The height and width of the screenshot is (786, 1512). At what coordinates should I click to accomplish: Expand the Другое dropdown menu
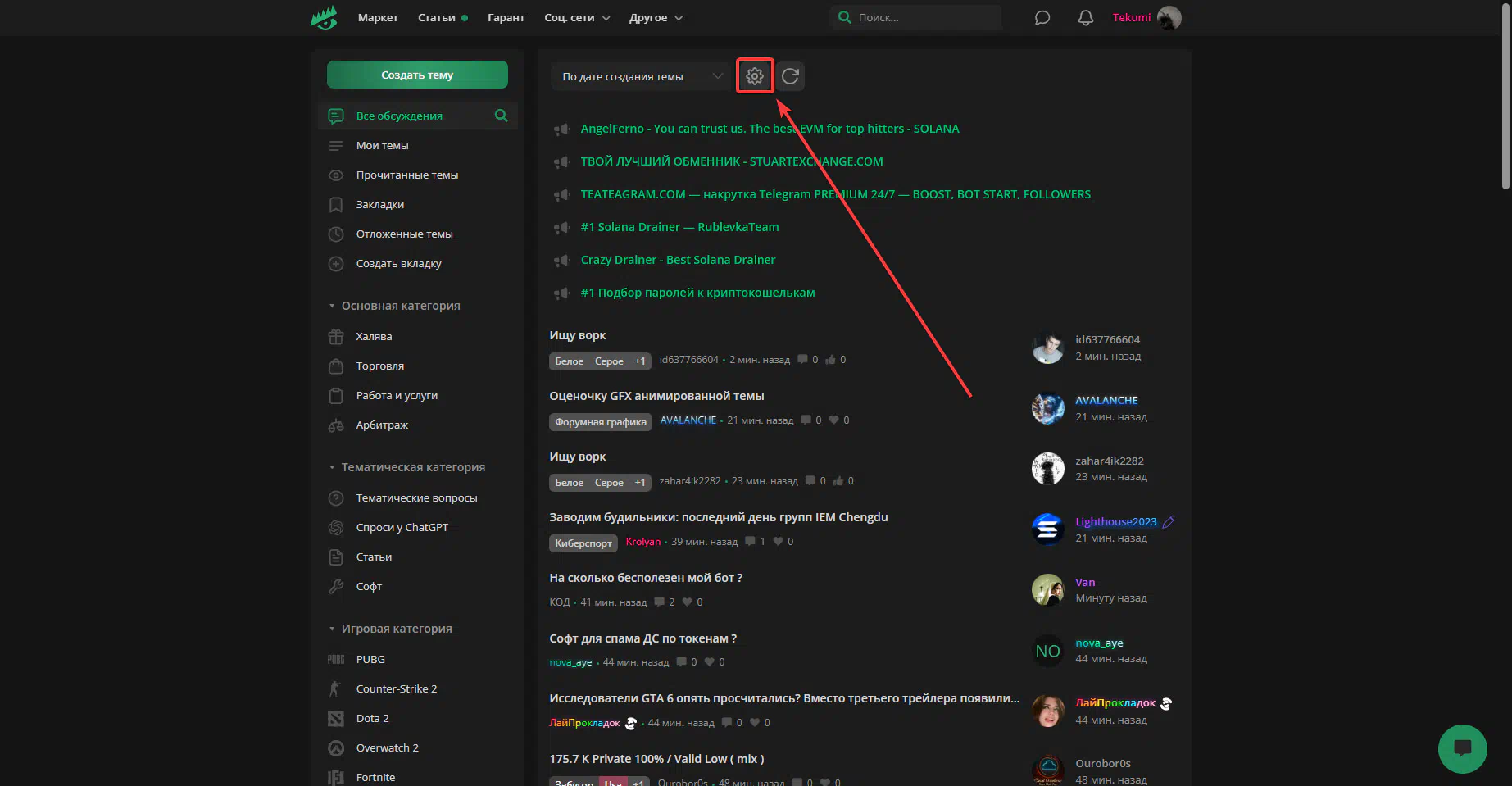(x=656, y=18)
